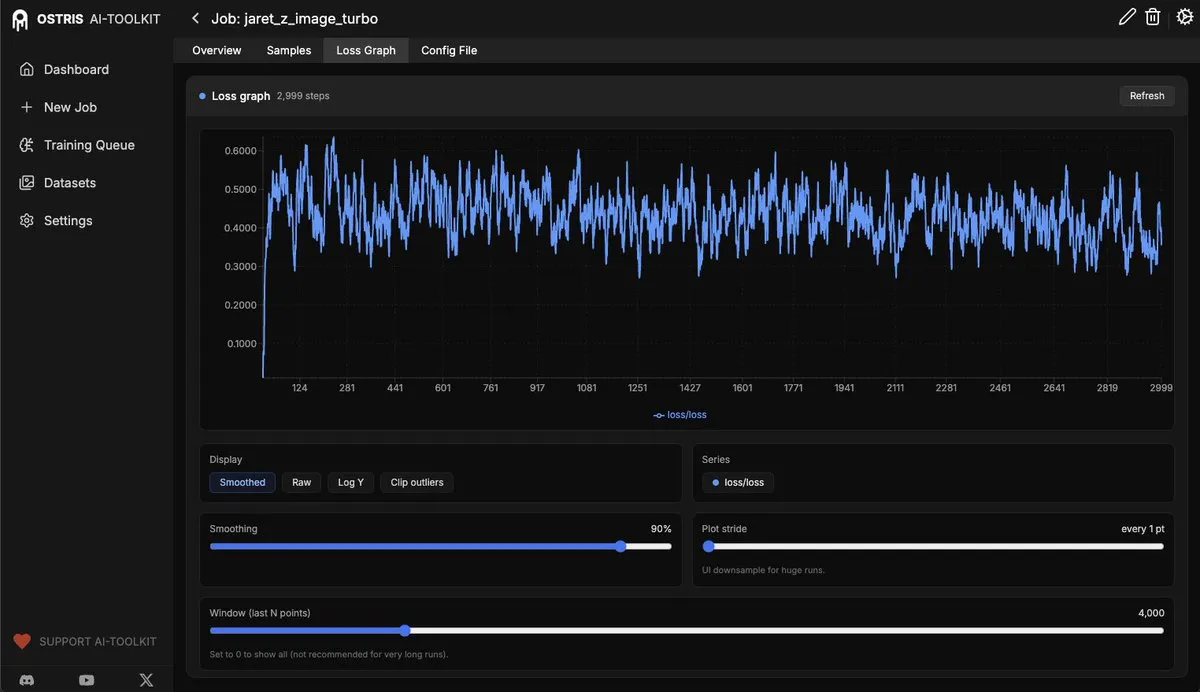This screenshot has height=692, width=1200.
Task: Toggle the Log Y display option
Action: click(351, 482)
